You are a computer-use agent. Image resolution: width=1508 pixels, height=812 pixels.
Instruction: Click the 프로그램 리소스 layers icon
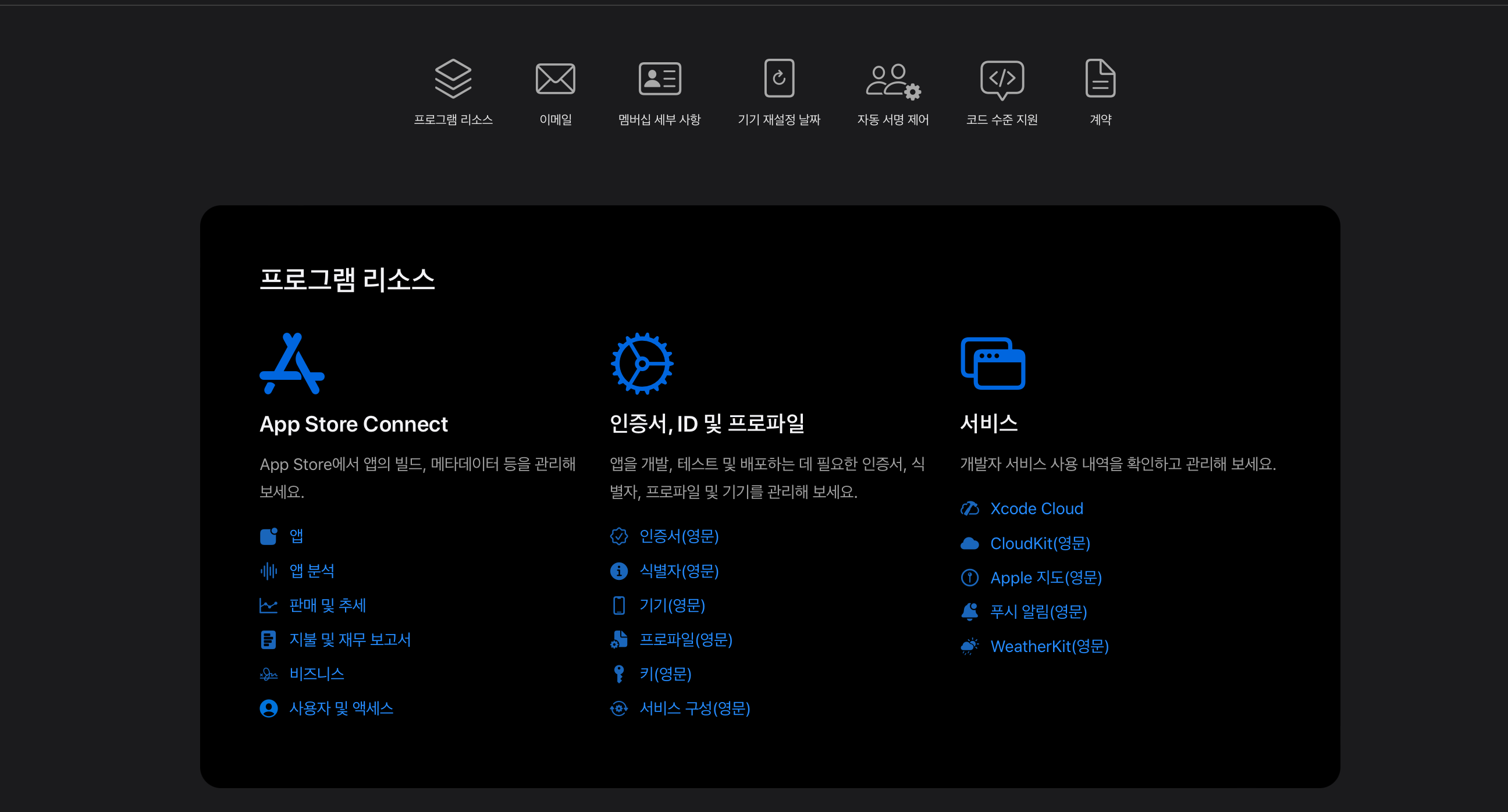click(453, 79)
